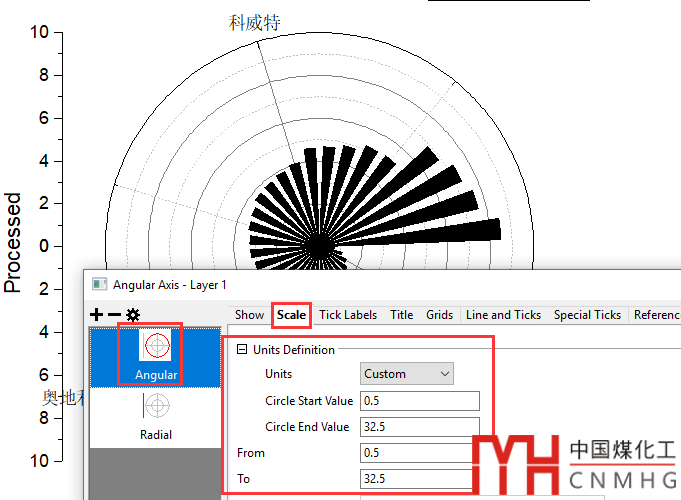The image size is (681, 500).
Task: Open the Title tab
Action: tap(401, 315)
